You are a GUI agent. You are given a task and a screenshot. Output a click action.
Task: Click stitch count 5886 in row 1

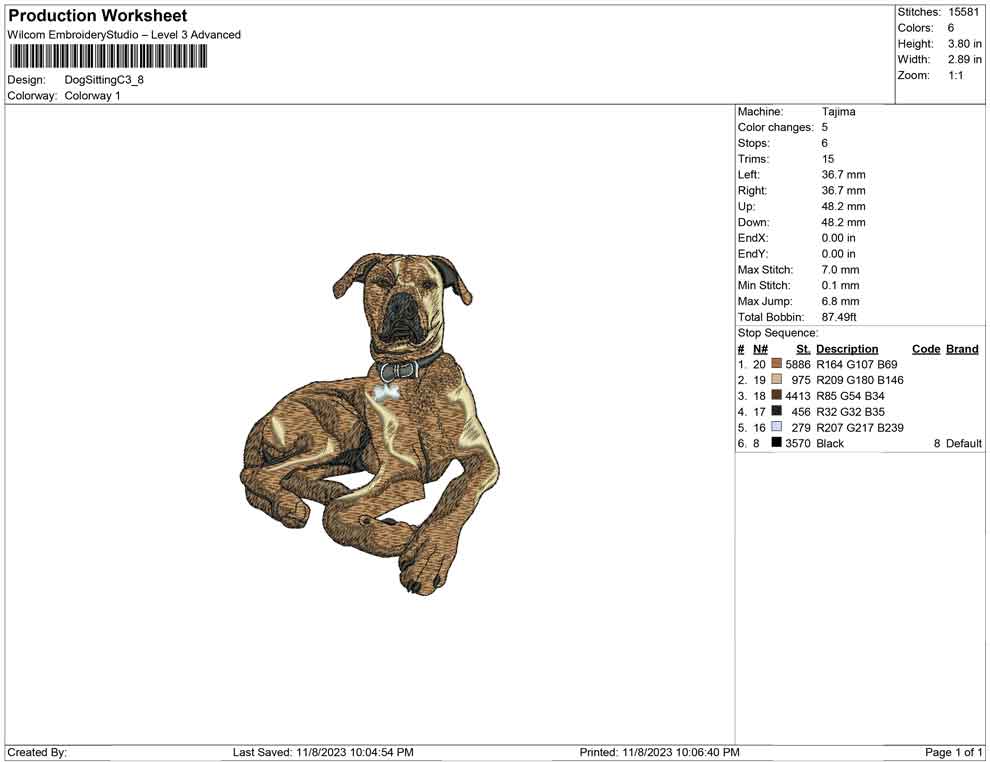click(x=798, y=364)
